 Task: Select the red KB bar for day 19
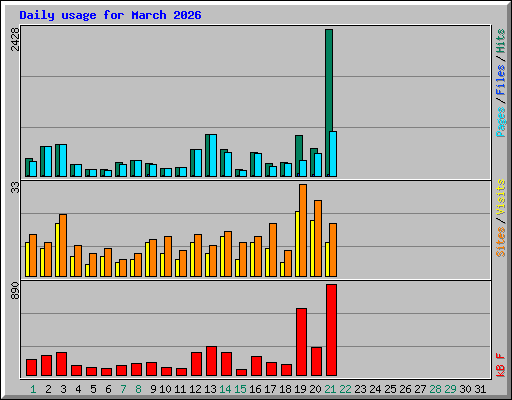click(x=301, y=342)
